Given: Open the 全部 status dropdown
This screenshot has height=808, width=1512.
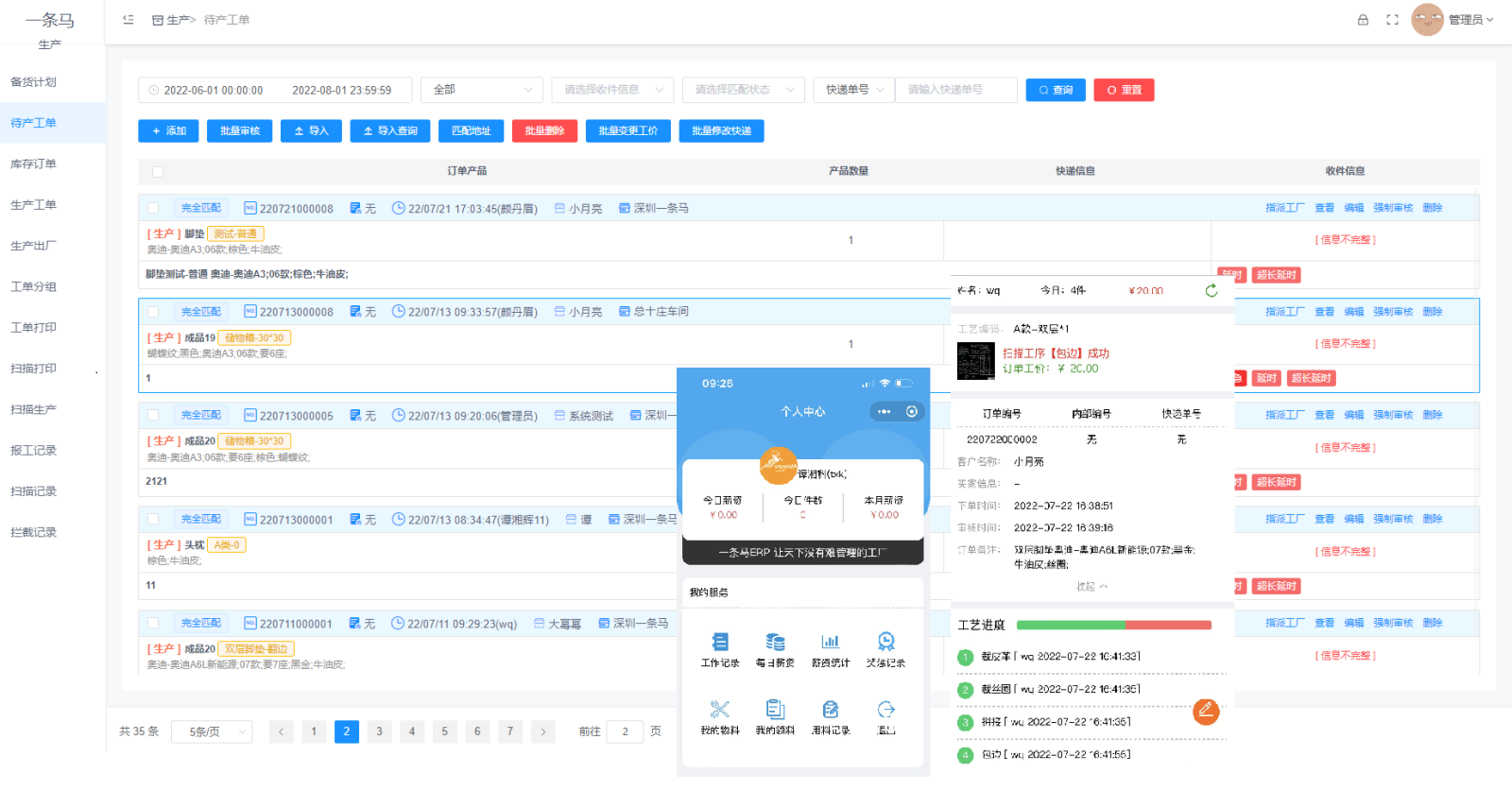Looking at the screenshot, I should [482, 90].
